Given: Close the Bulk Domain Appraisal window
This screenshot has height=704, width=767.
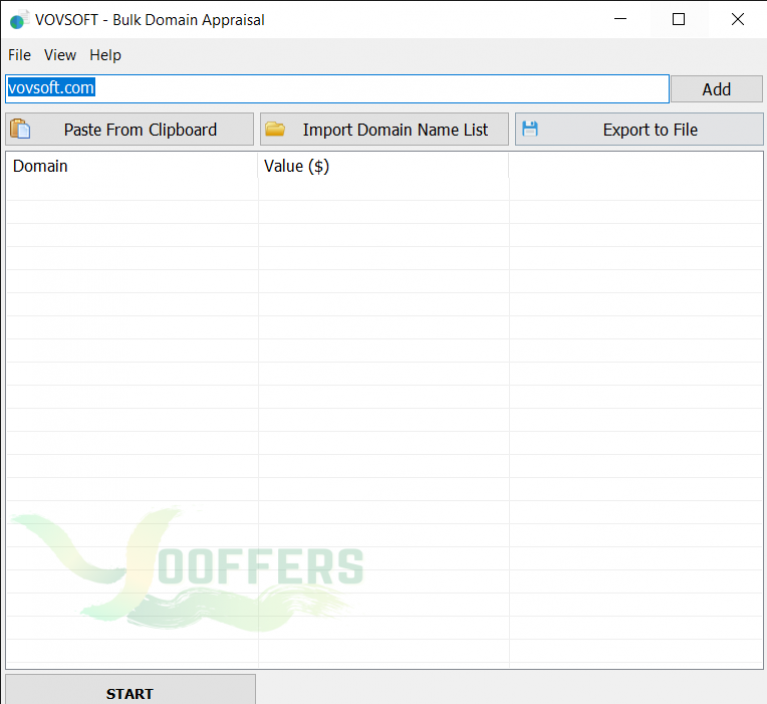Looking at the screenshot, I should (x=737, y=19).
